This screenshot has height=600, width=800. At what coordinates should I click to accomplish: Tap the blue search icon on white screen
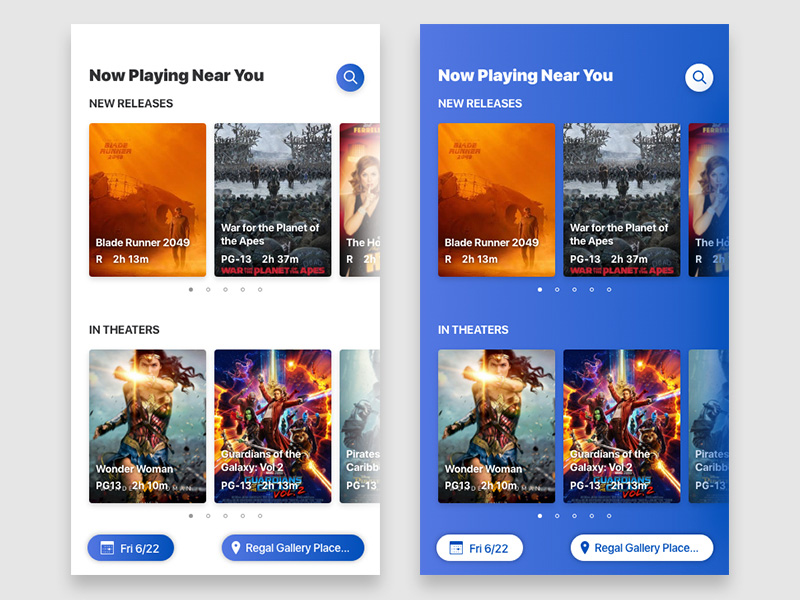pyautogui.click(x=350, y=78)
